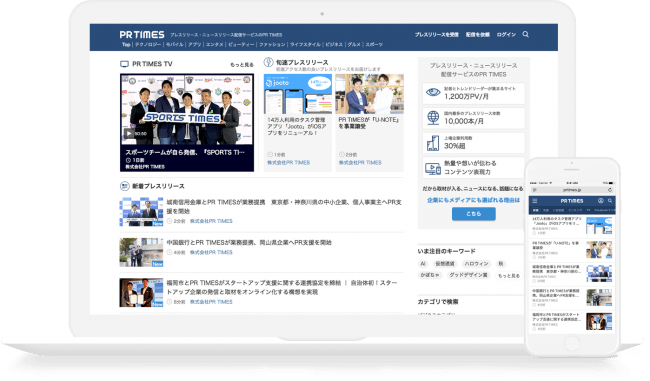Select the ビジネス category tab
650x381 pixels.
[x=334, y=44]
